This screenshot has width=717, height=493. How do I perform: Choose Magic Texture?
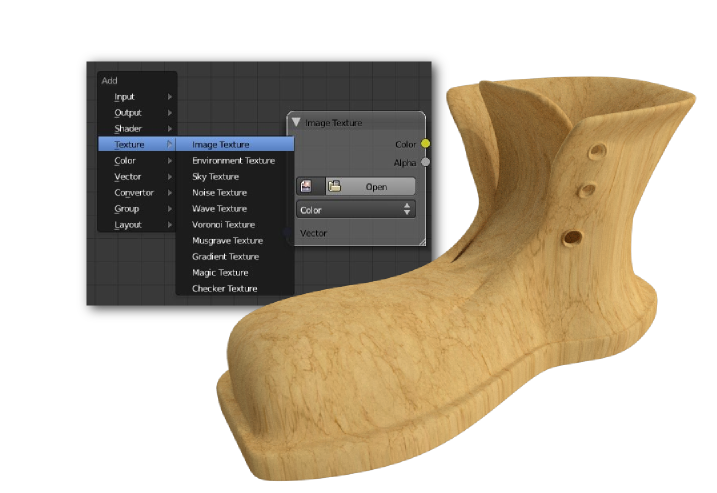pos(235,273)
